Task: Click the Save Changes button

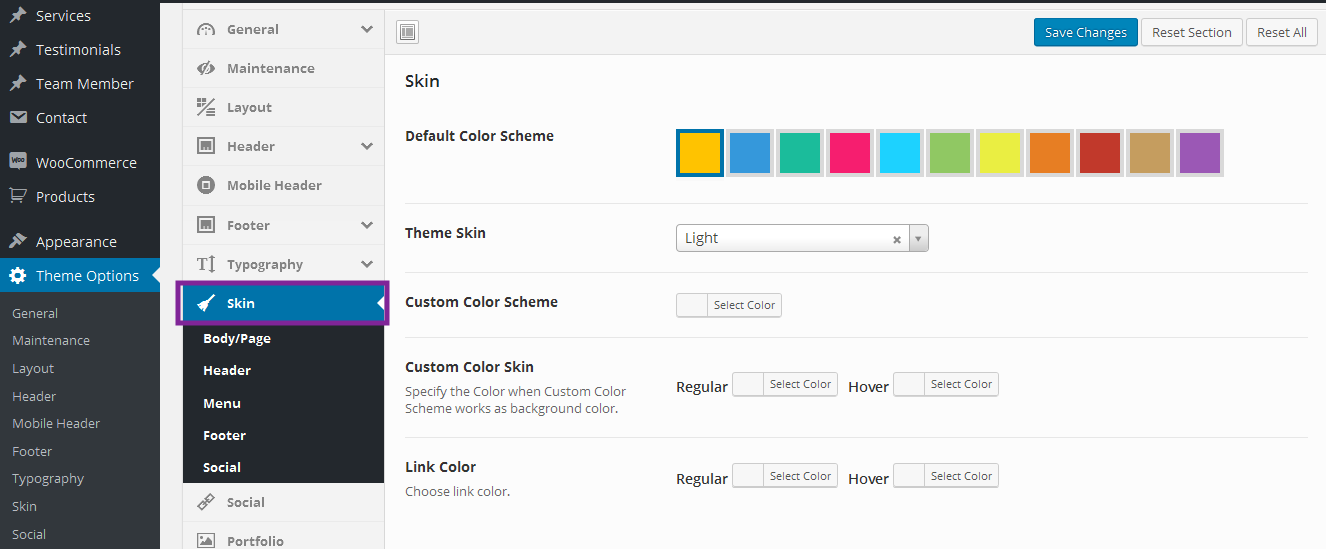Action: tap(1085, 32)
